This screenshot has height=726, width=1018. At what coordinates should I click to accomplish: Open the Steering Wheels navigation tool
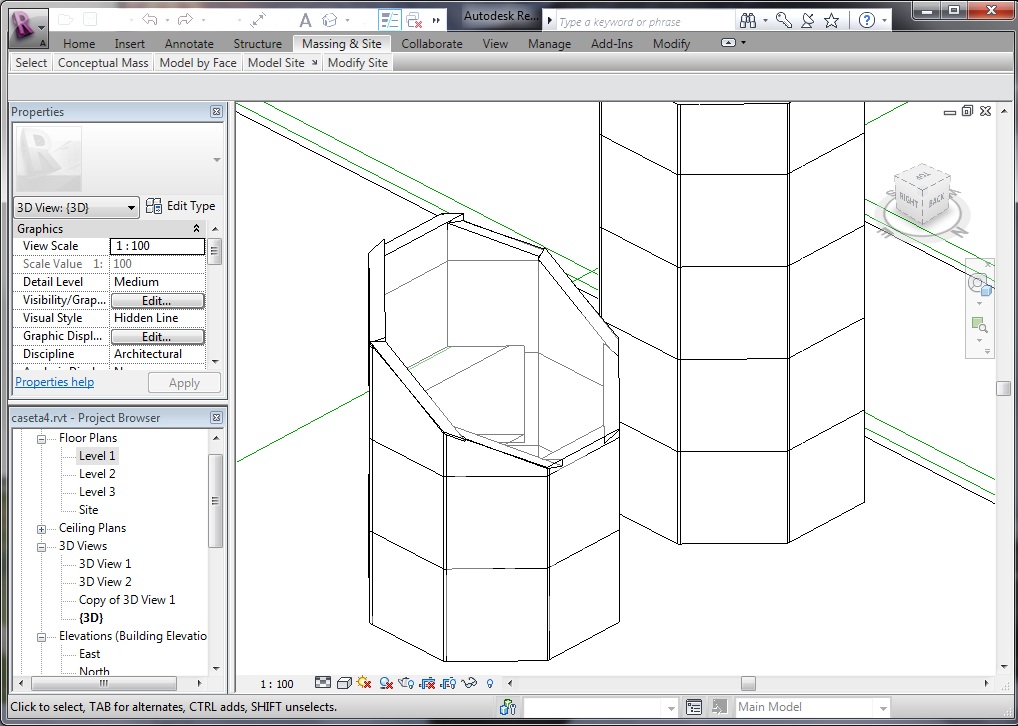click(979, 284)
